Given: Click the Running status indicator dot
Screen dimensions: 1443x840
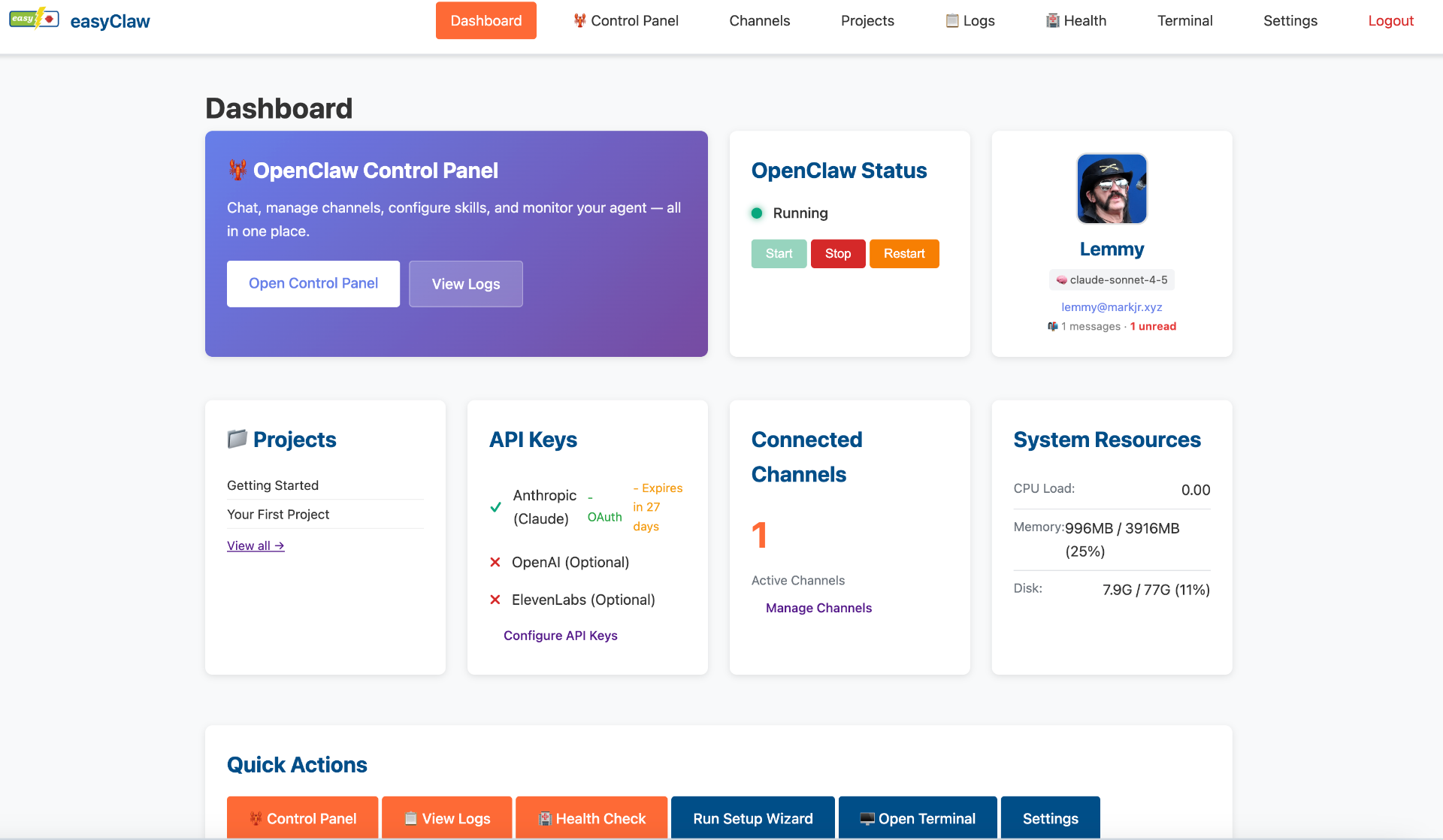Looking at the screenshot, I should (x=758, y=213).
